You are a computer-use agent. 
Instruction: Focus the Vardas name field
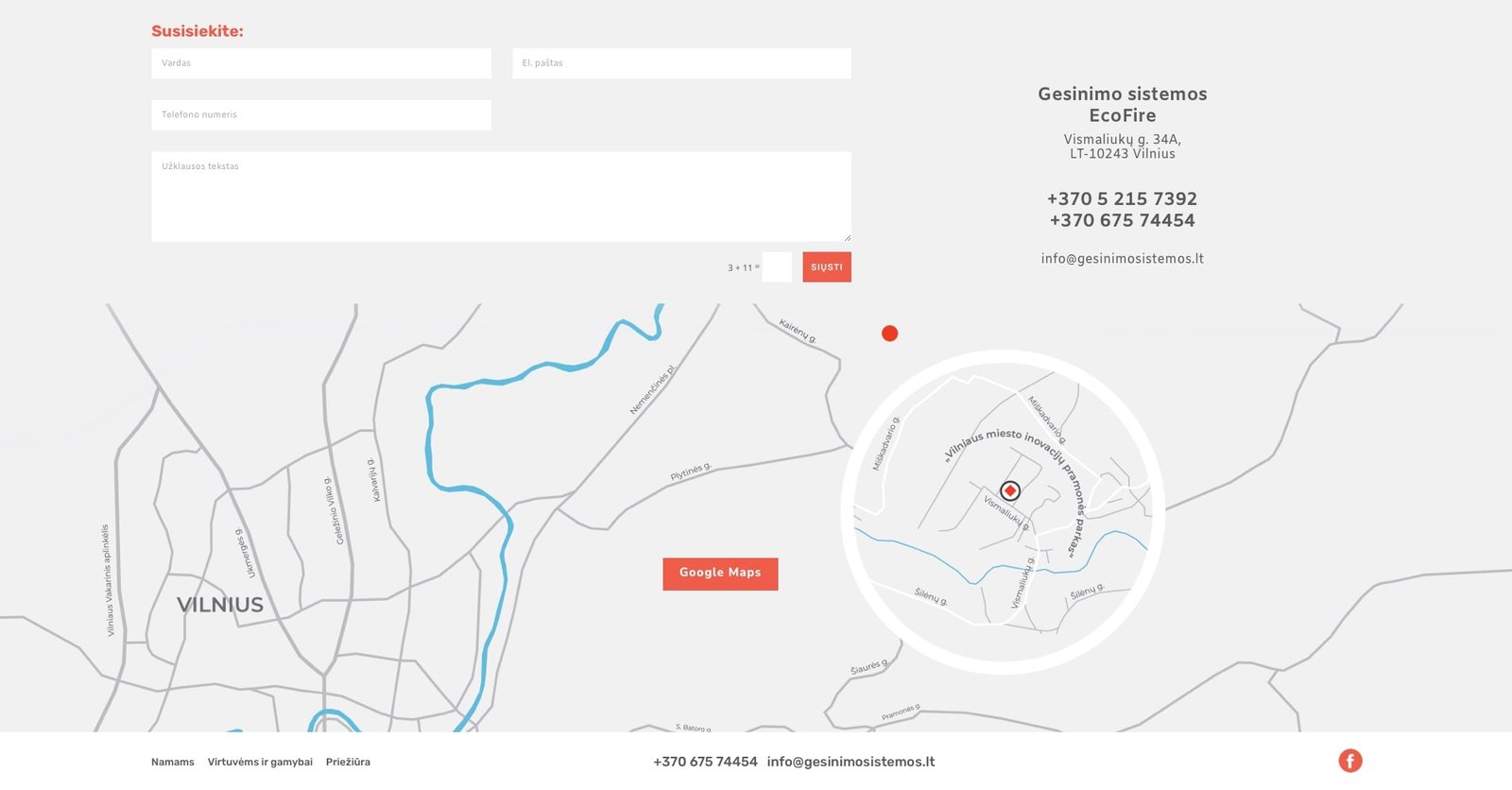[x=321, y=63]
